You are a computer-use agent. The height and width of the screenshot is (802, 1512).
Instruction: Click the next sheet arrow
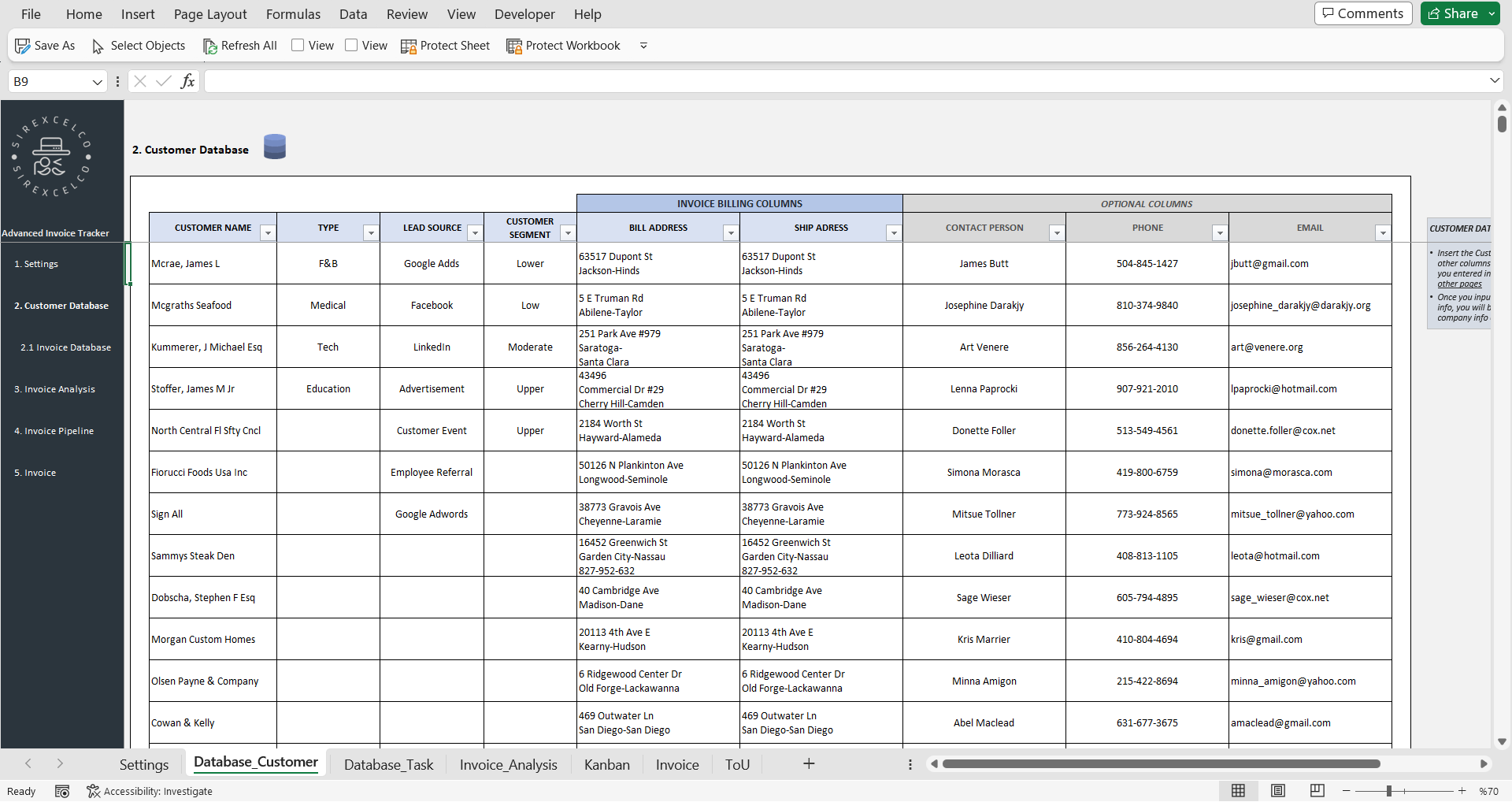click(60, 763)
